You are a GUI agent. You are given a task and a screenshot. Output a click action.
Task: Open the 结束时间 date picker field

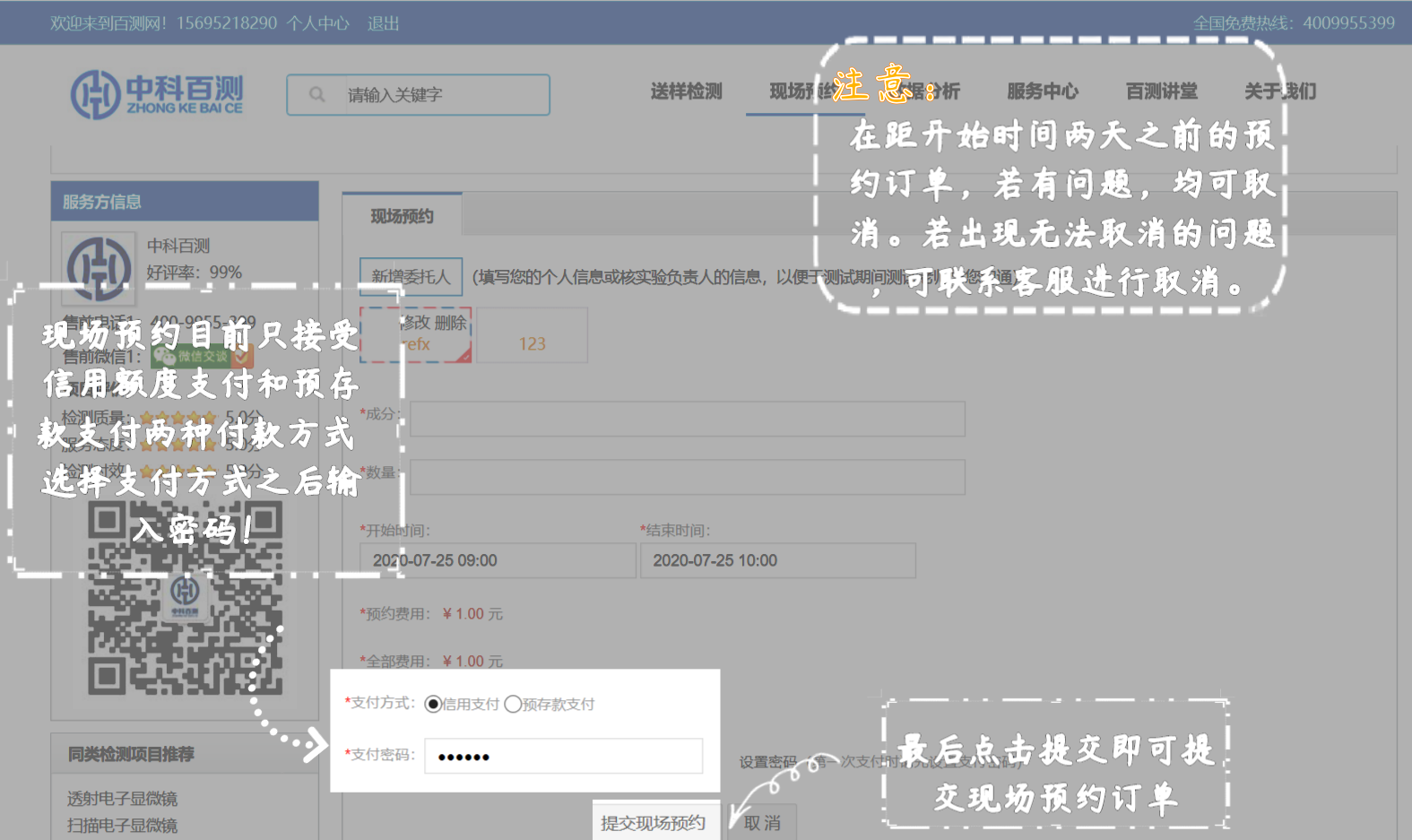click(777, 560)
